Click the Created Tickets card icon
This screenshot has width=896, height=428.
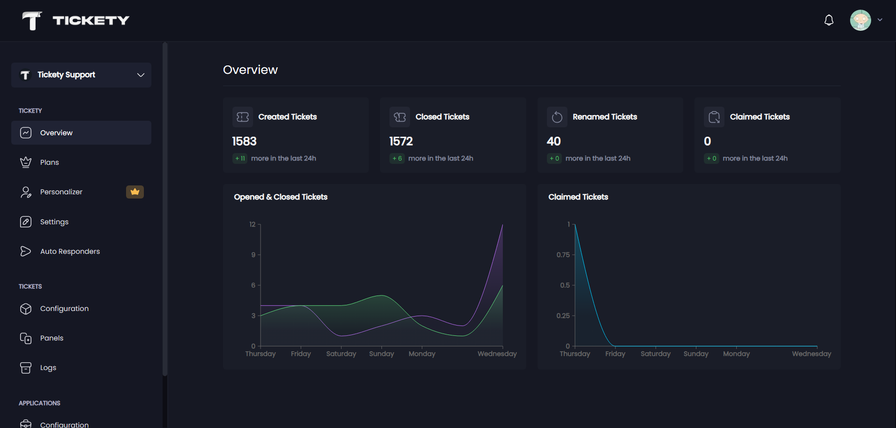(x=241, y=117)
